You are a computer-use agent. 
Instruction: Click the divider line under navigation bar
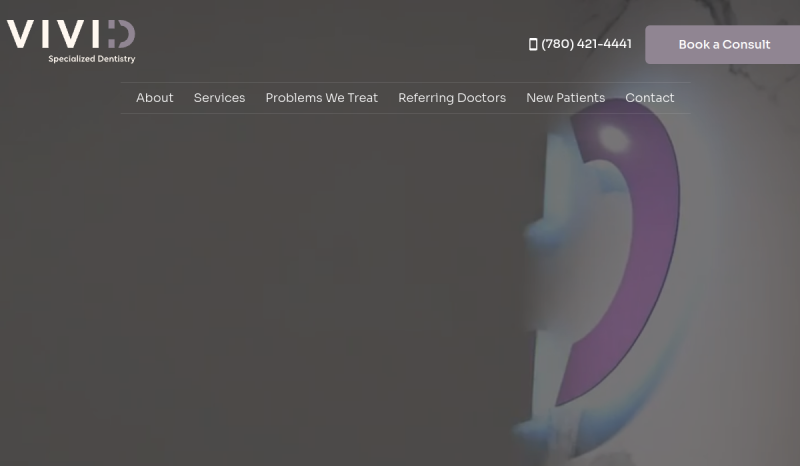[x=406, y=113]
